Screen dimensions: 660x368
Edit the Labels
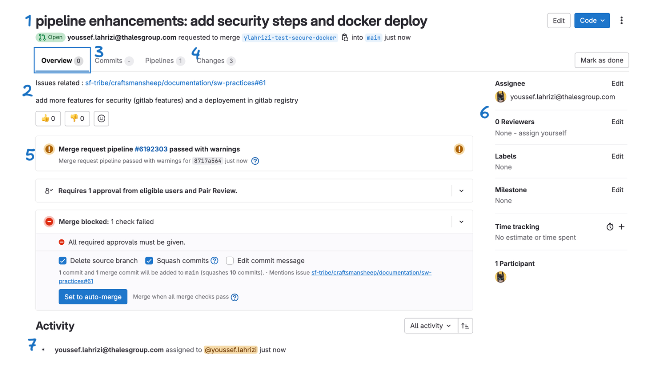(x=617, y=156)
